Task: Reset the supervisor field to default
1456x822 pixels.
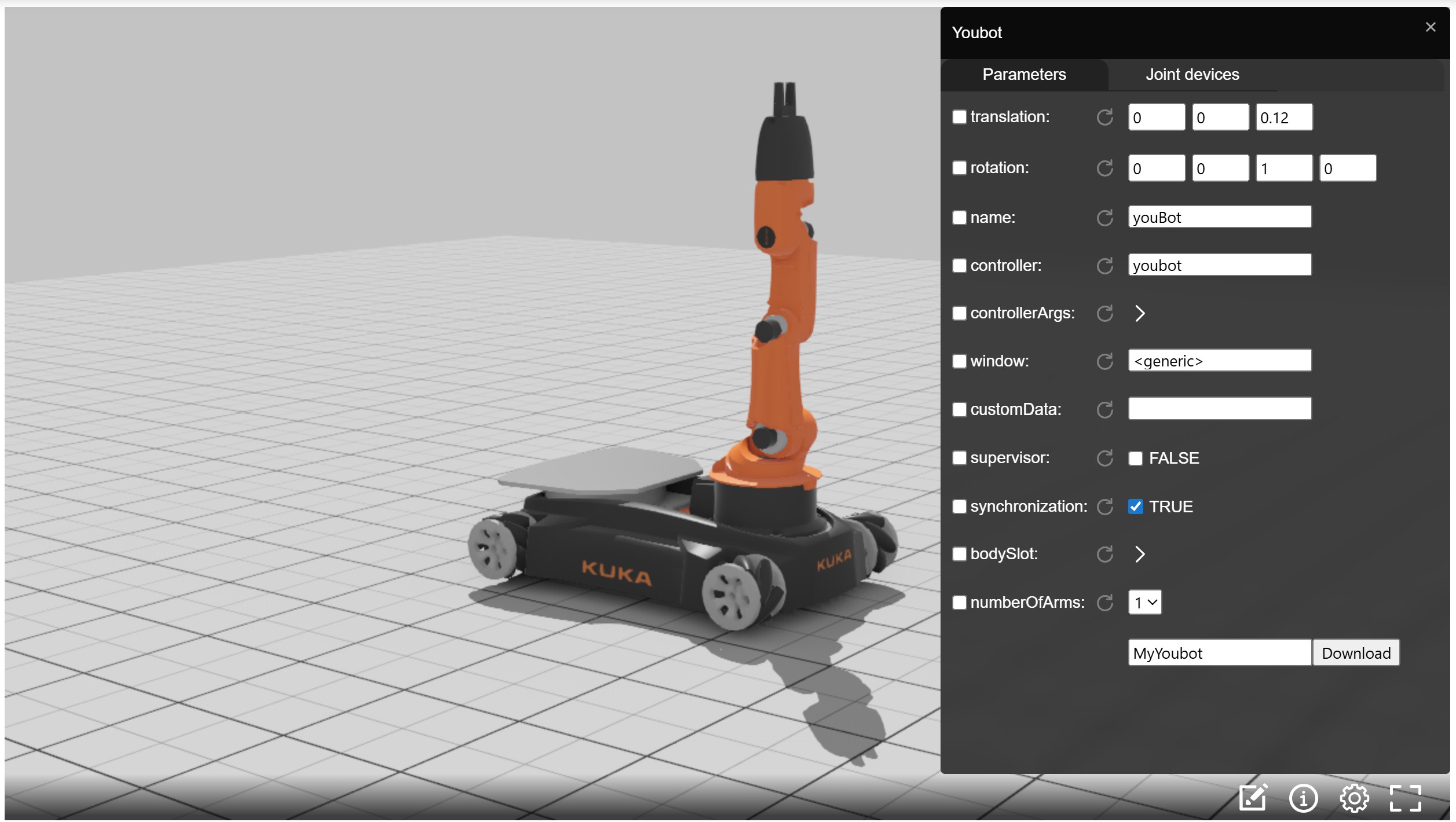Action: click(1105, 458)
